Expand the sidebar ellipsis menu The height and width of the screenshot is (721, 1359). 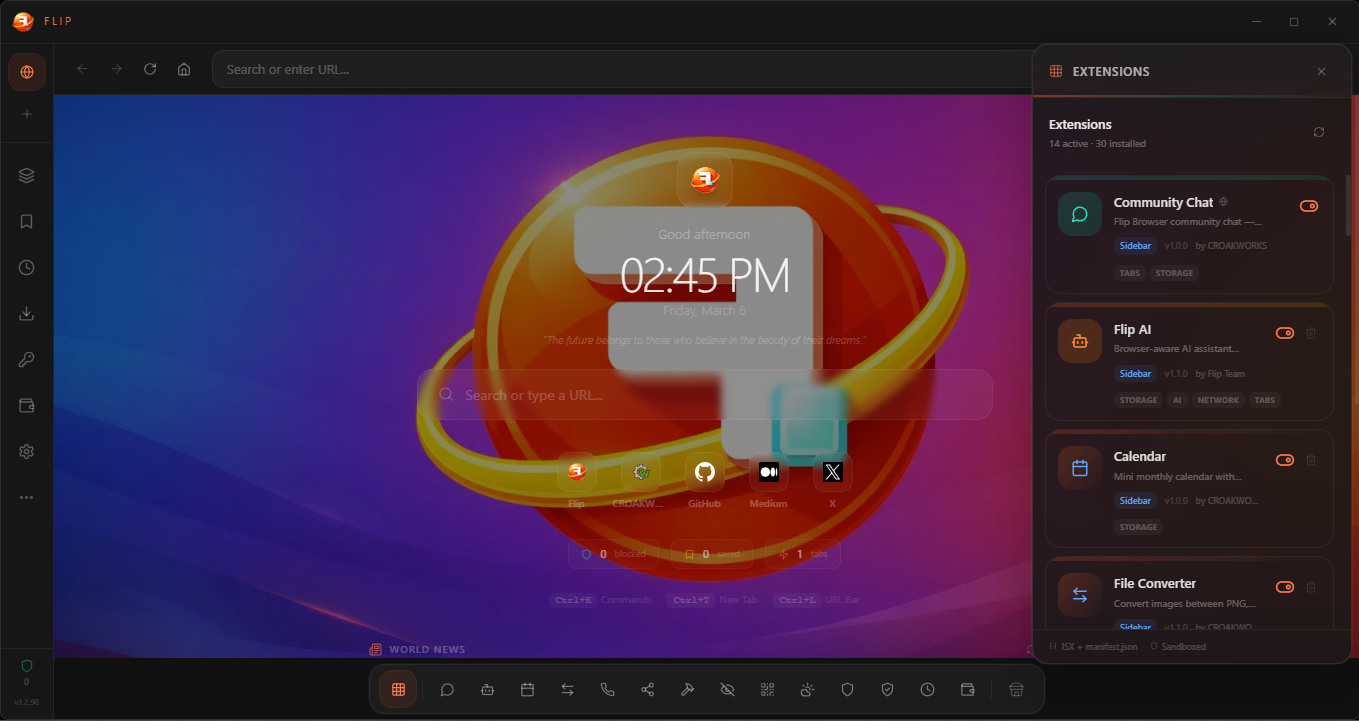[x=26, y=497]
